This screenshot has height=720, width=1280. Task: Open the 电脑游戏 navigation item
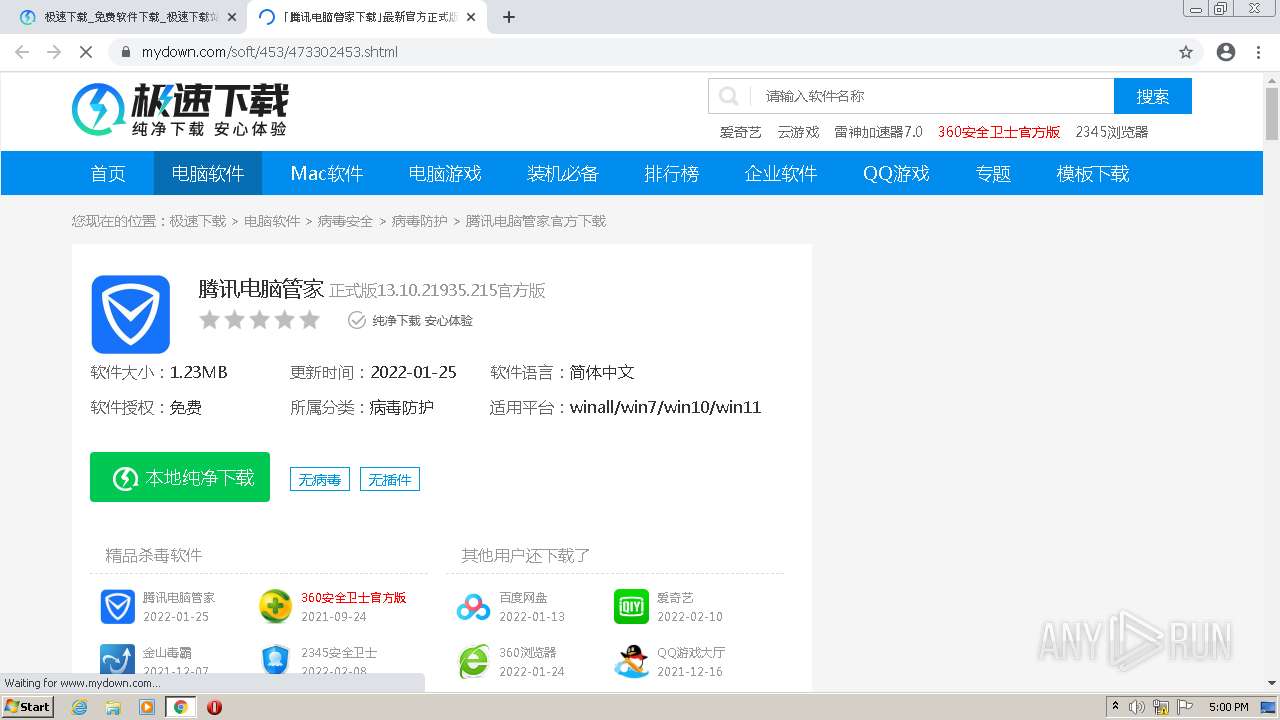point(445,173)
